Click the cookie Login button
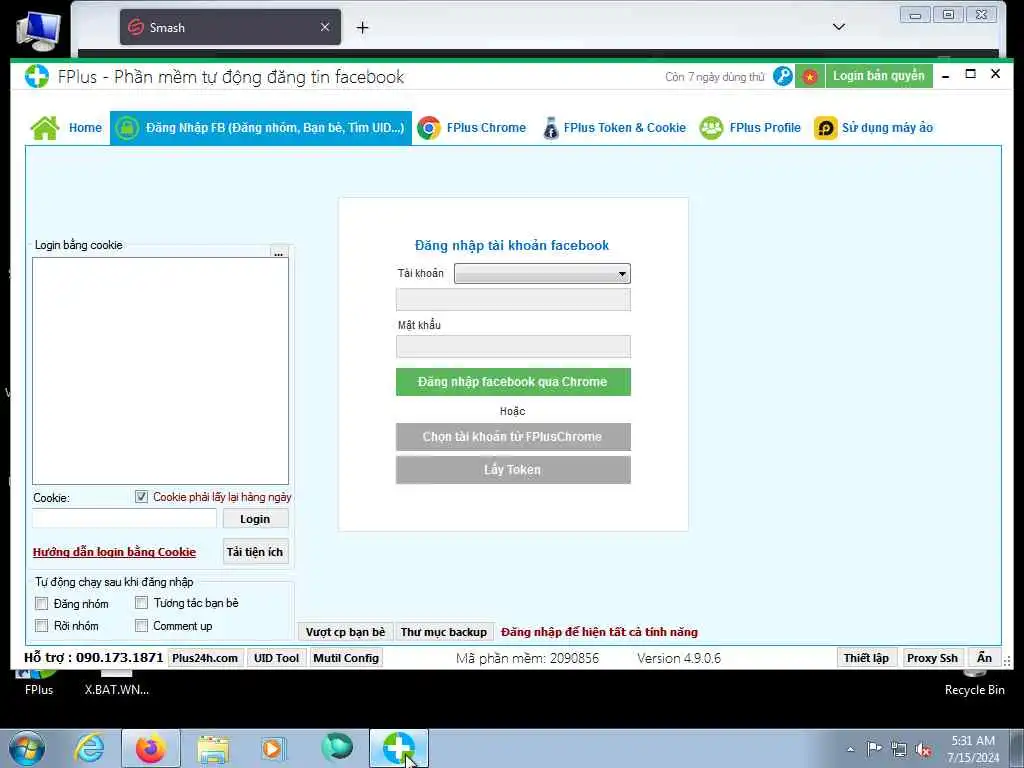1024x768 pixels. (x=255, y=519)
